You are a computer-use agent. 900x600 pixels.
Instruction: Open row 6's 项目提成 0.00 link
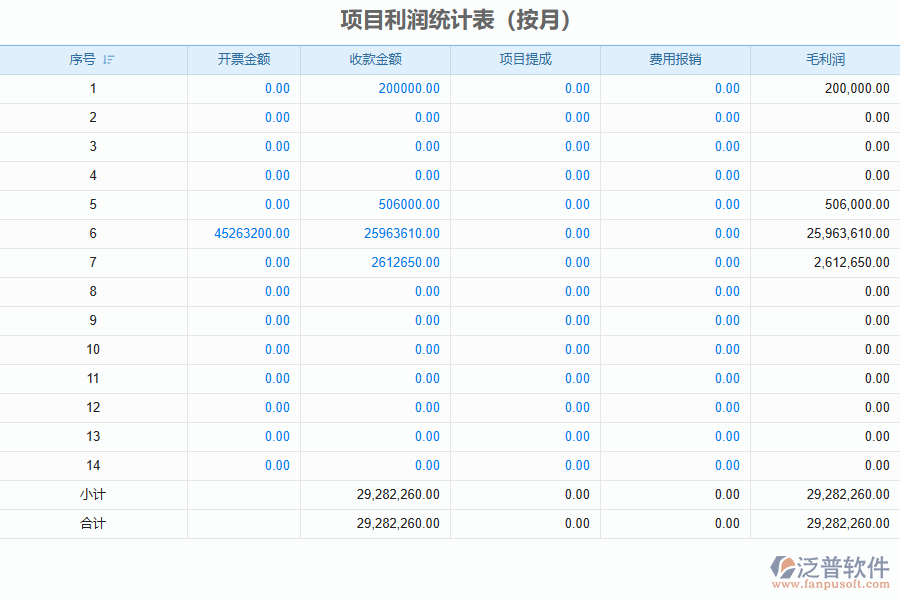click(x=577, y=233)
